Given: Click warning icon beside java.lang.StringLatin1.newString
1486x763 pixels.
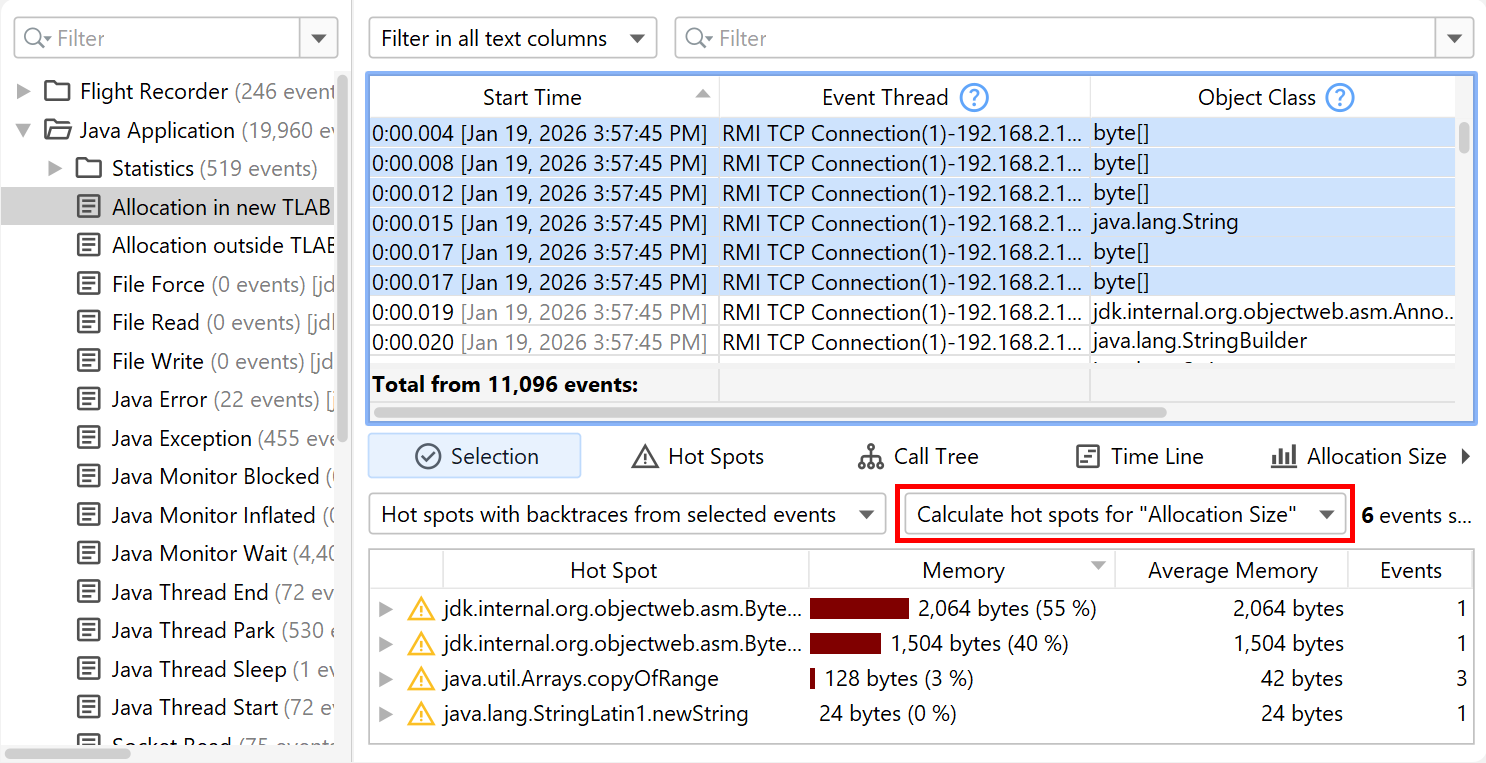Looking at the screenshot, I should coord(421,714).
